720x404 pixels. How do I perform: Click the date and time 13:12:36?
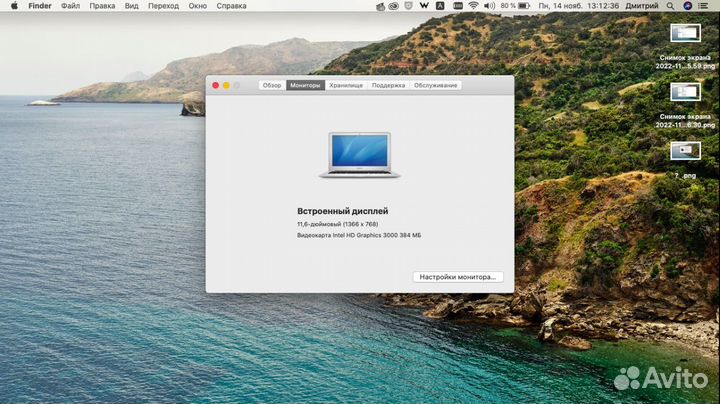pos(579,6)
